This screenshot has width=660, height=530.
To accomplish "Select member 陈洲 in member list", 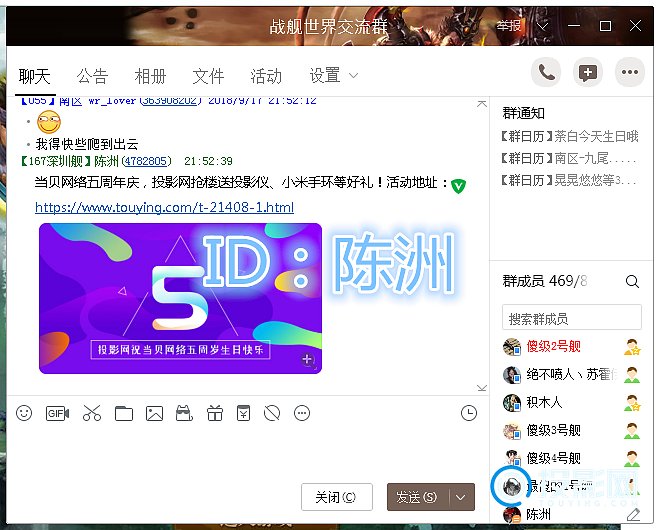I will [x=572, y=514].
